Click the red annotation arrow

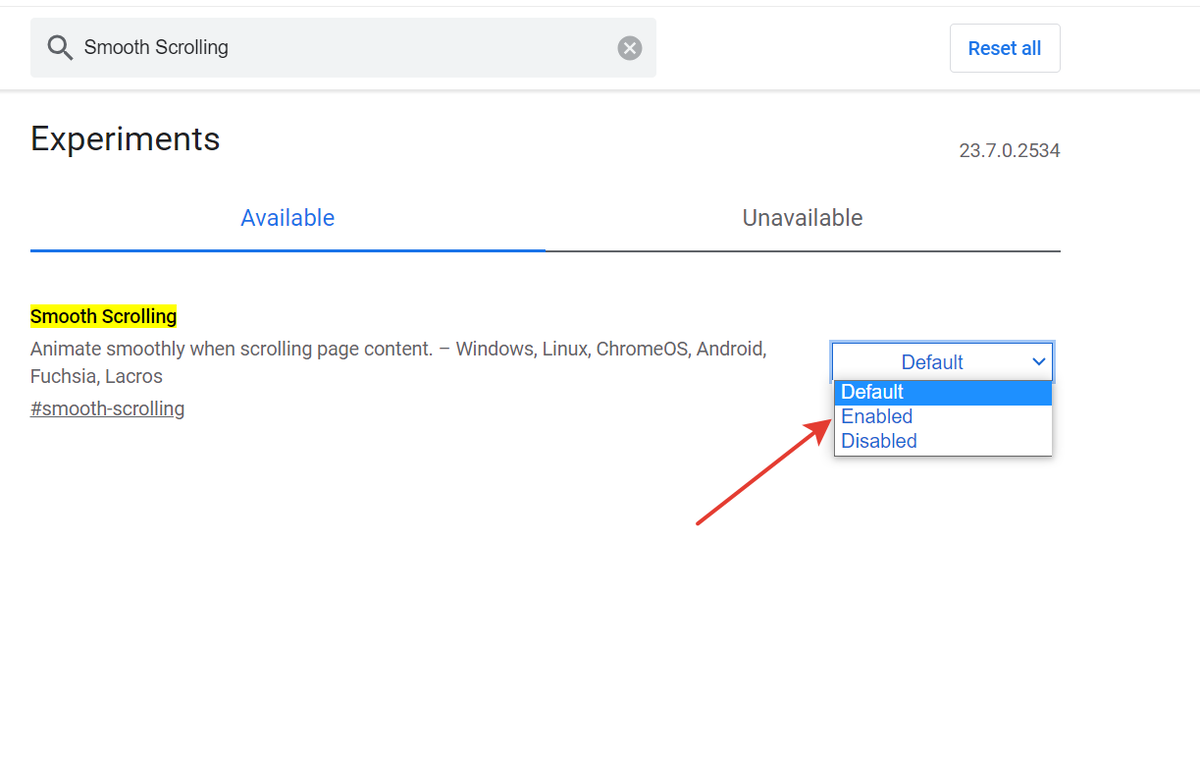click(x=765, y=471)
